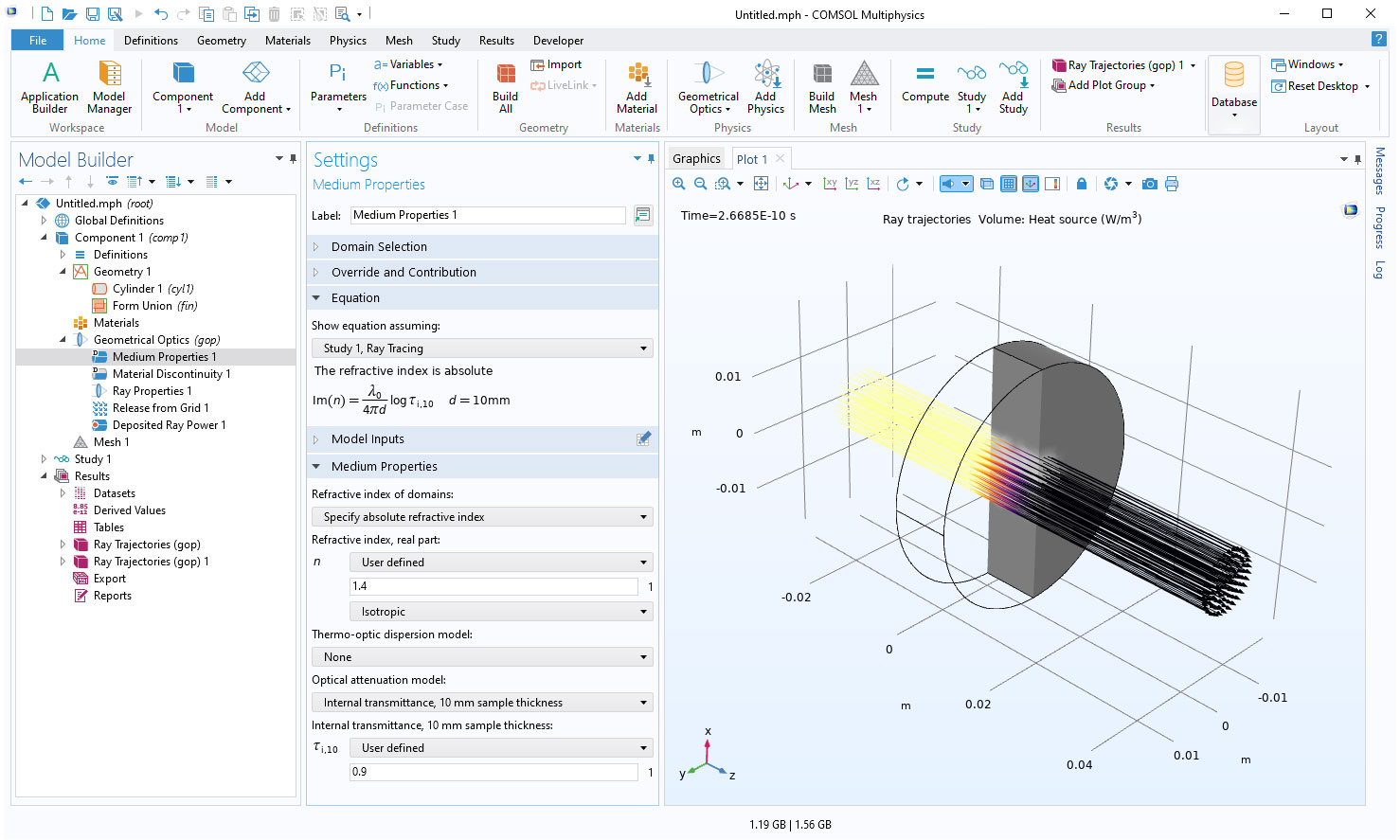Switch to the Plot 1 tab
The height and width of the screenshot is (840, 1400).
click(752, 159)
